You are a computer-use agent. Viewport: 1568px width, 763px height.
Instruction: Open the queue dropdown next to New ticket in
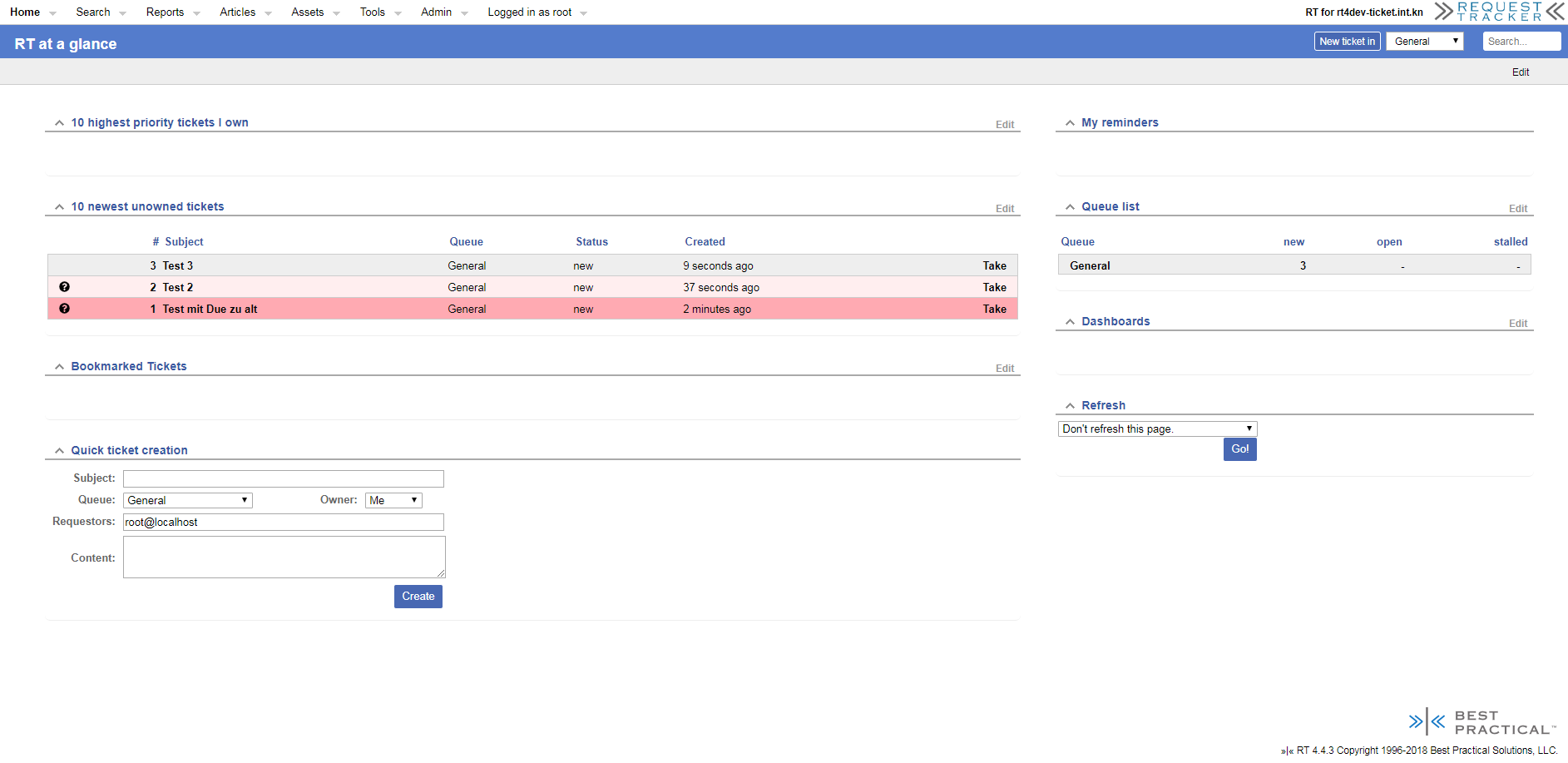[1424, 42]
